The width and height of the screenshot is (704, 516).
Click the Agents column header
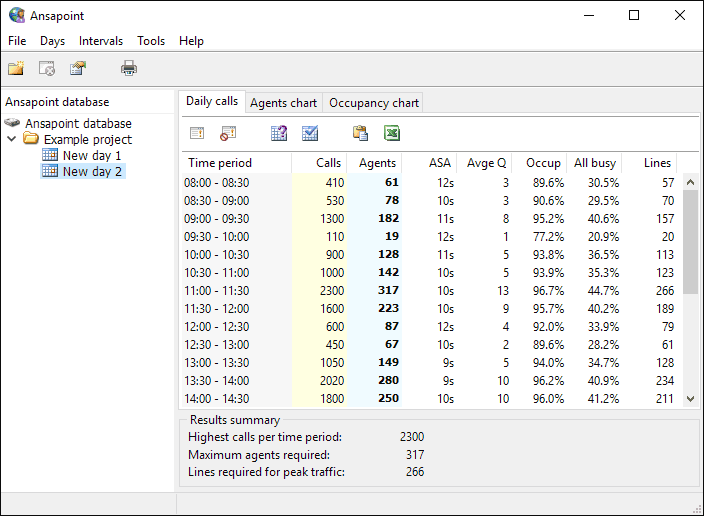tap(374, 163)
